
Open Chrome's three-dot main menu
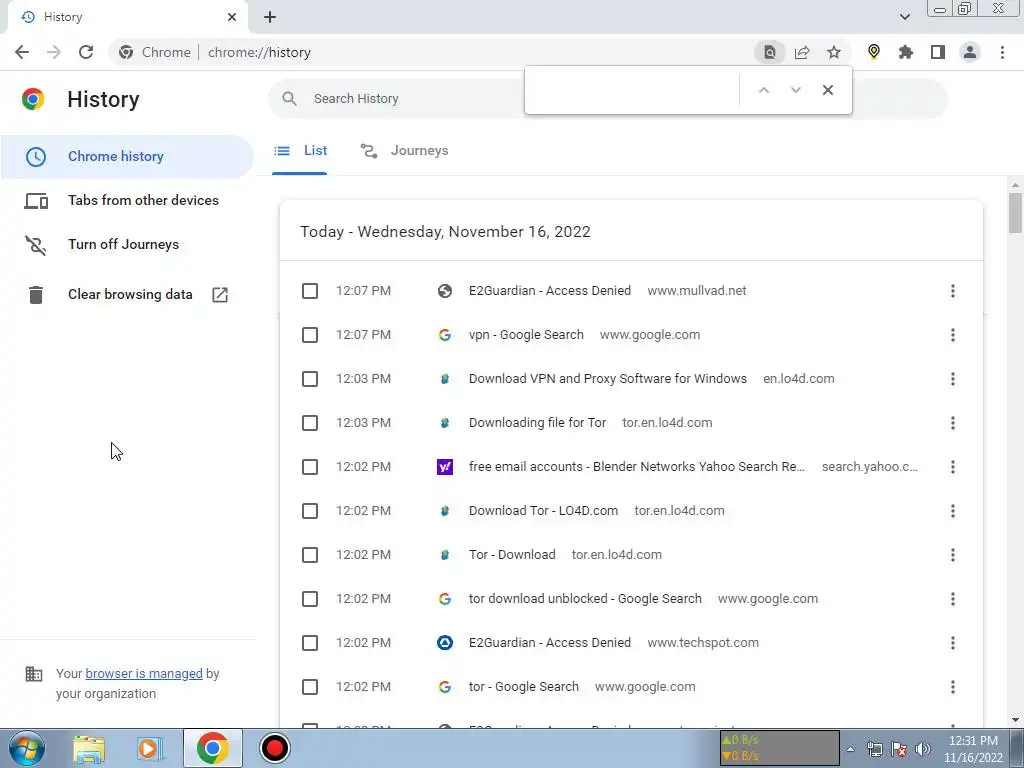1002,52
